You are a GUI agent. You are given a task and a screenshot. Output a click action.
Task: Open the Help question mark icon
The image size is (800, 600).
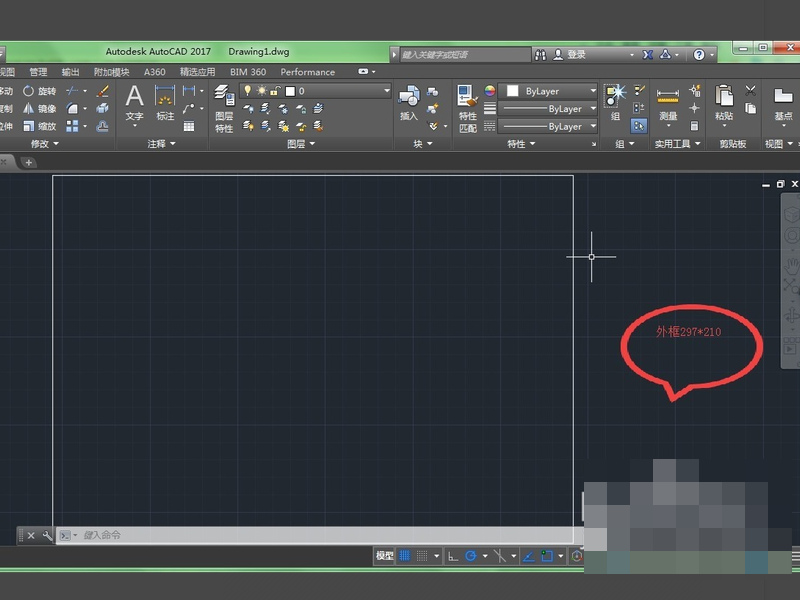click(x=699, y=55)
